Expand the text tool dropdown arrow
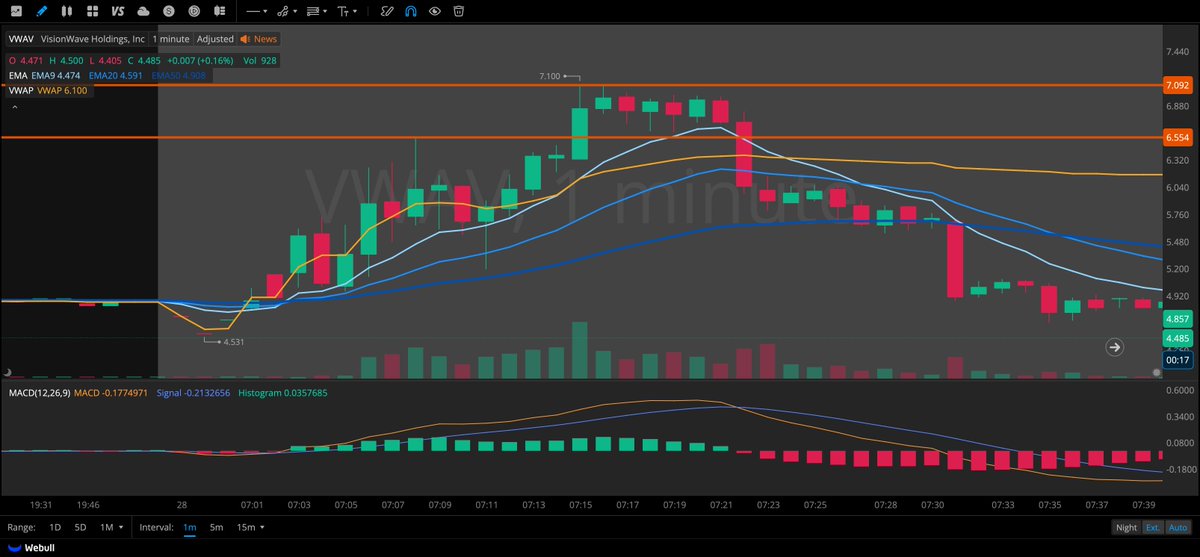The image size is (1200, 557). click(x=356, y=12)
